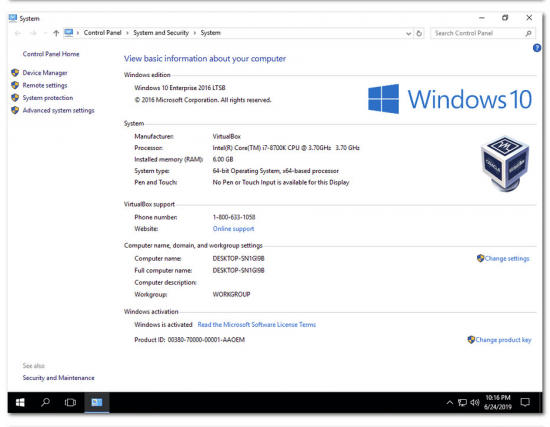Screen dimensions: 550x427
Task: Open taskbar Search magnifier
Action: point(45,402)
